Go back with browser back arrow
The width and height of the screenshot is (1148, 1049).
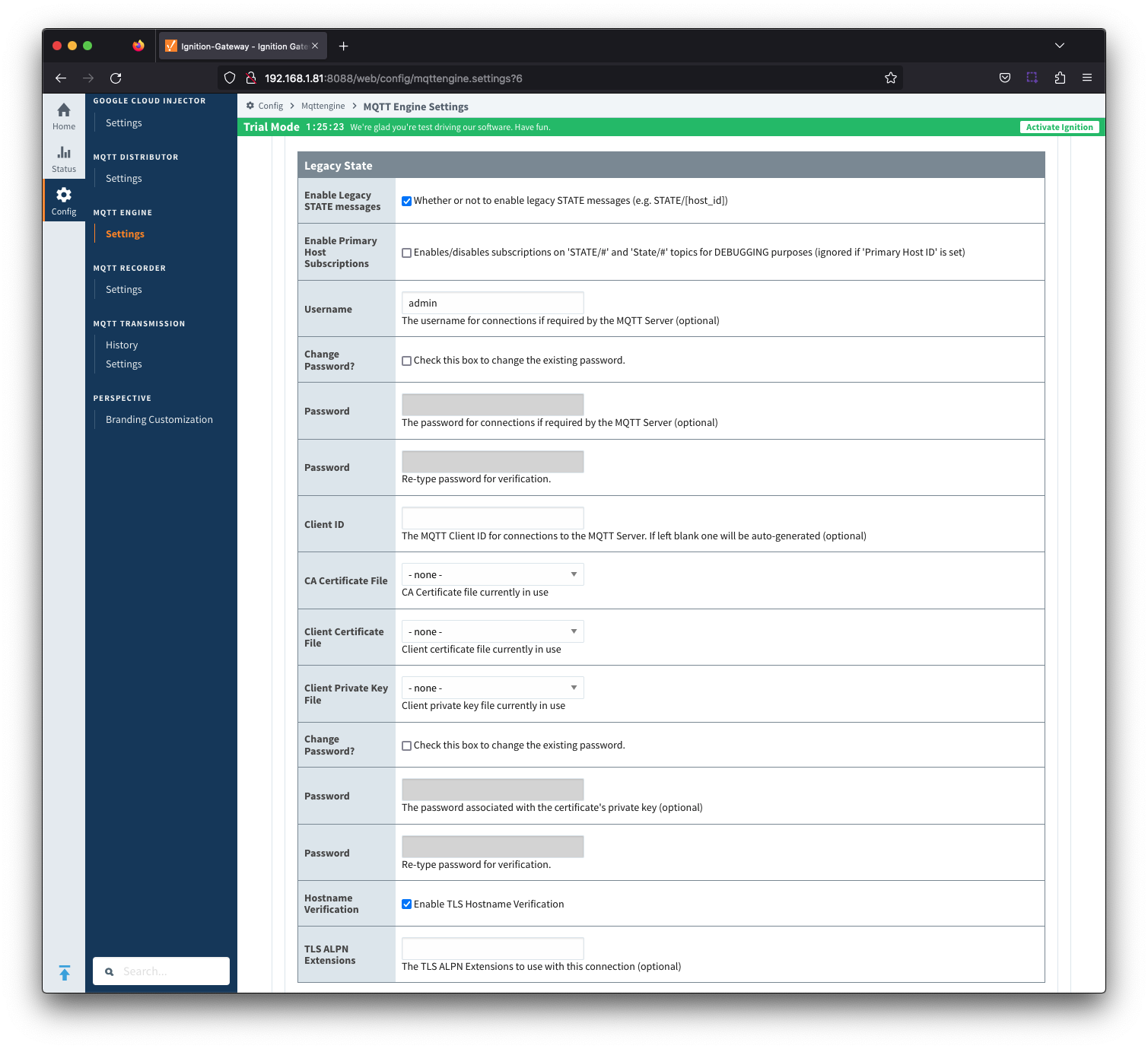click(x=61, y=78)
